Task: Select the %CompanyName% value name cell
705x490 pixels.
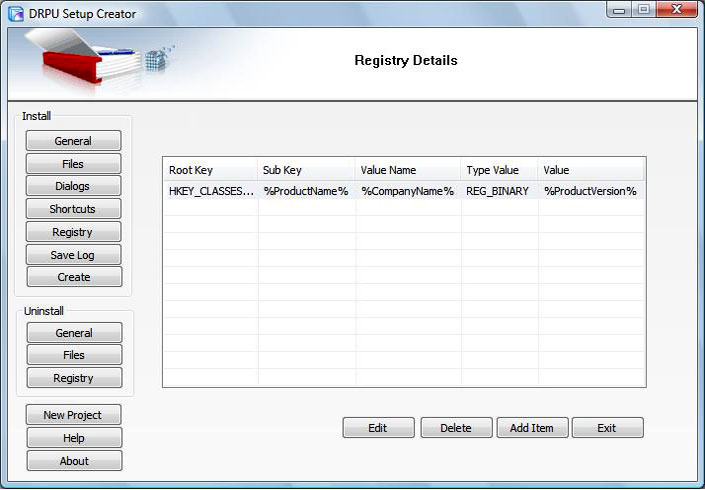Action: point(408,191)
